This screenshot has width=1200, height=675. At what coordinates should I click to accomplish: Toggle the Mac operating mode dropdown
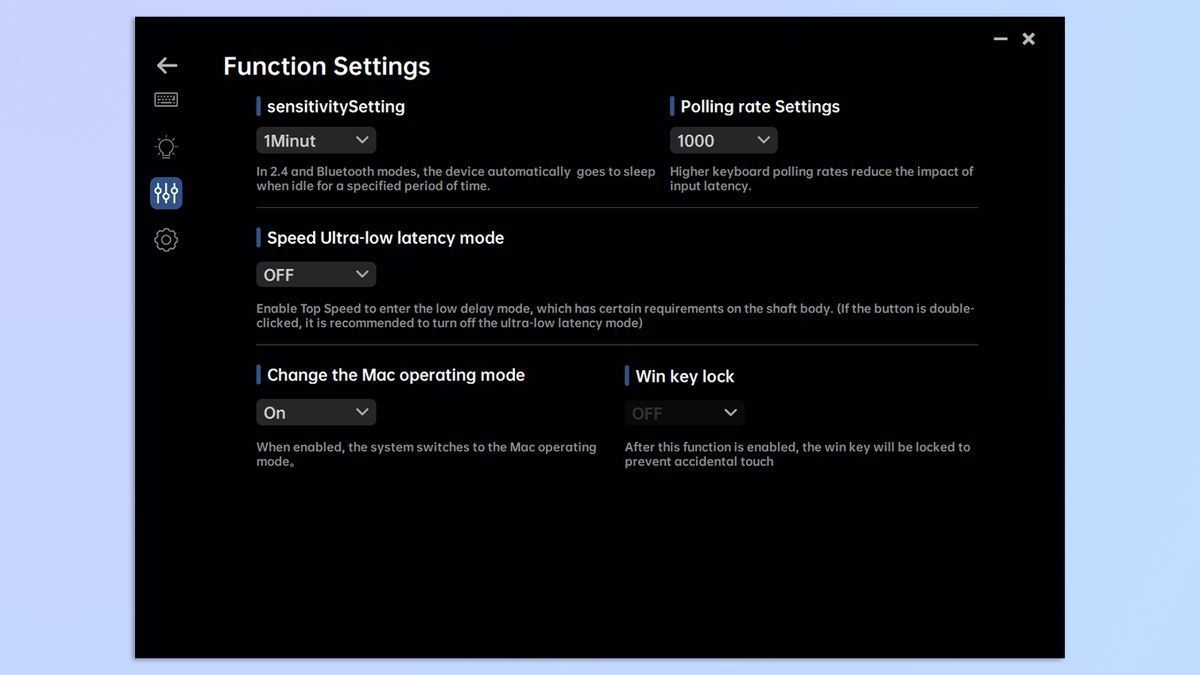(316, 413)
